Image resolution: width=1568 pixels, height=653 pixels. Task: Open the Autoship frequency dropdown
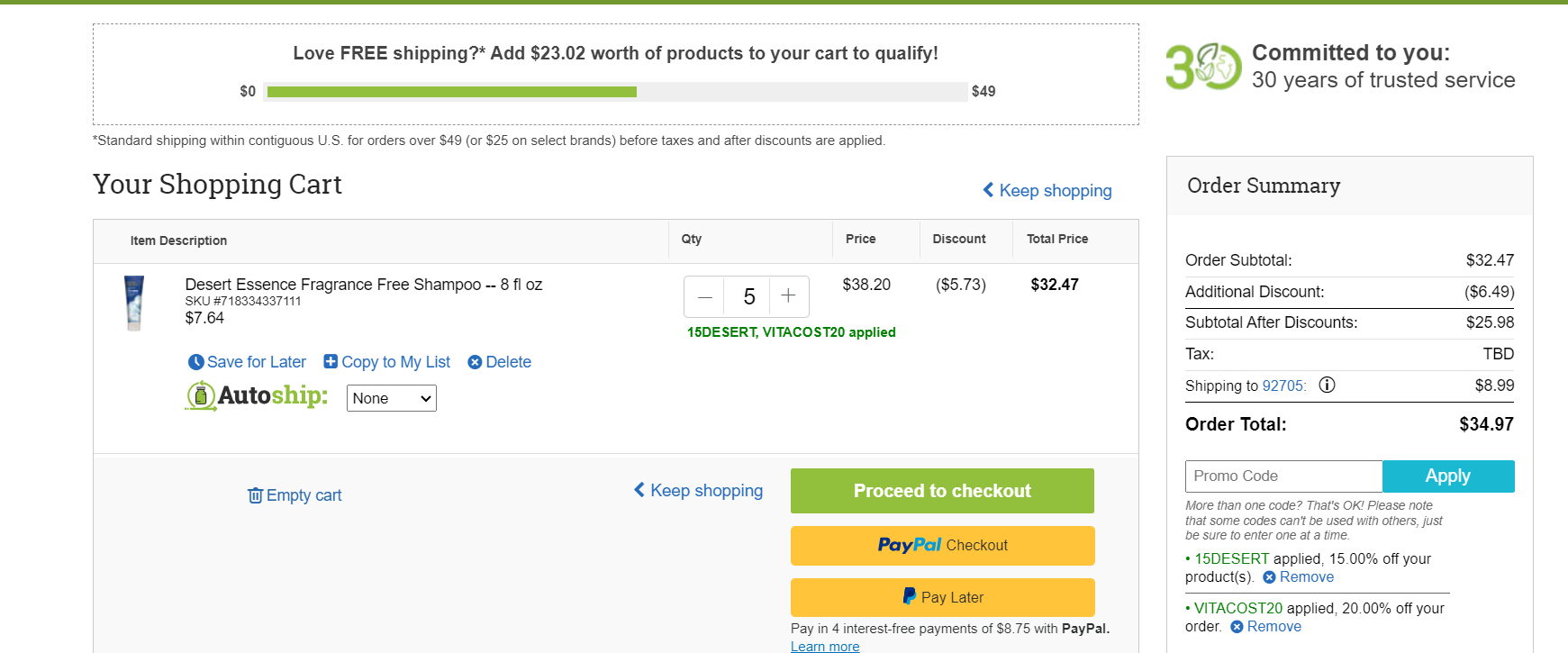tap(392, 398)
